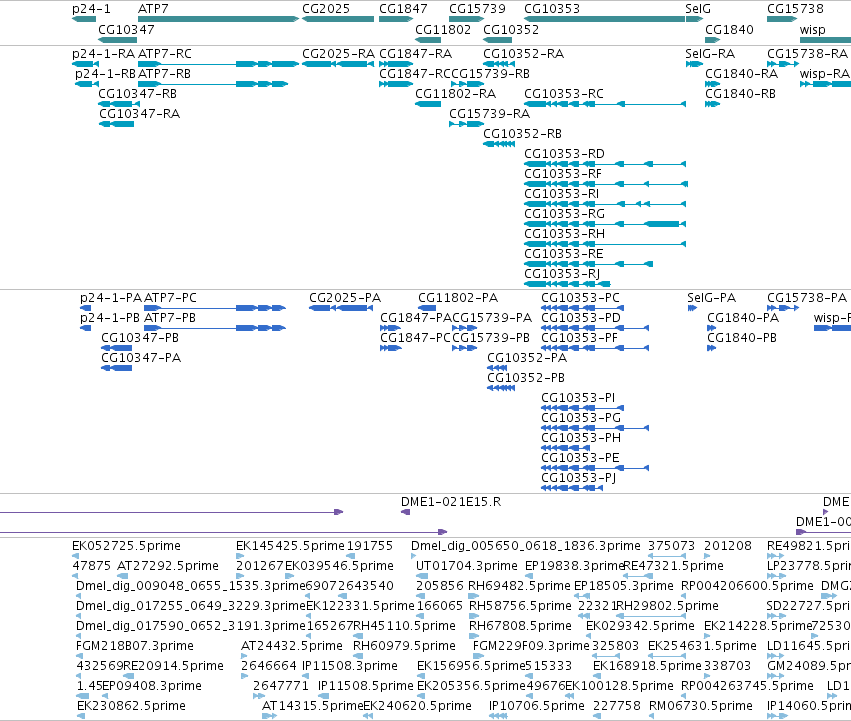Click the p24-1 gene label
The width and height of the screenshot is (851, 721).
pyautogui.click(x=91, y=9)
